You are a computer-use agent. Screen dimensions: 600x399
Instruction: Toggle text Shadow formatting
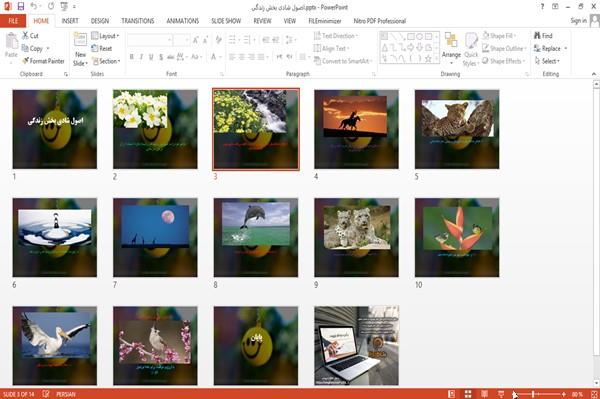161,57
